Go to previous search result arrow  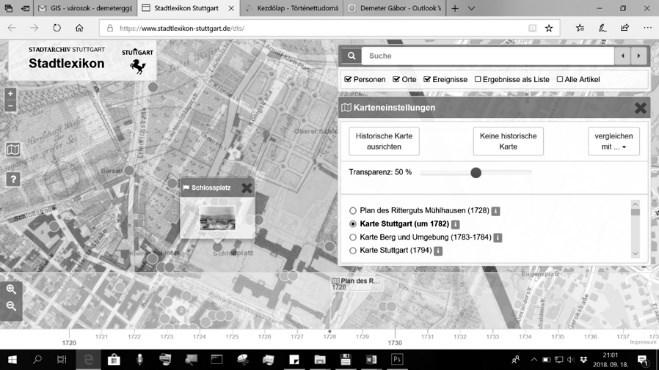point(622,56)
